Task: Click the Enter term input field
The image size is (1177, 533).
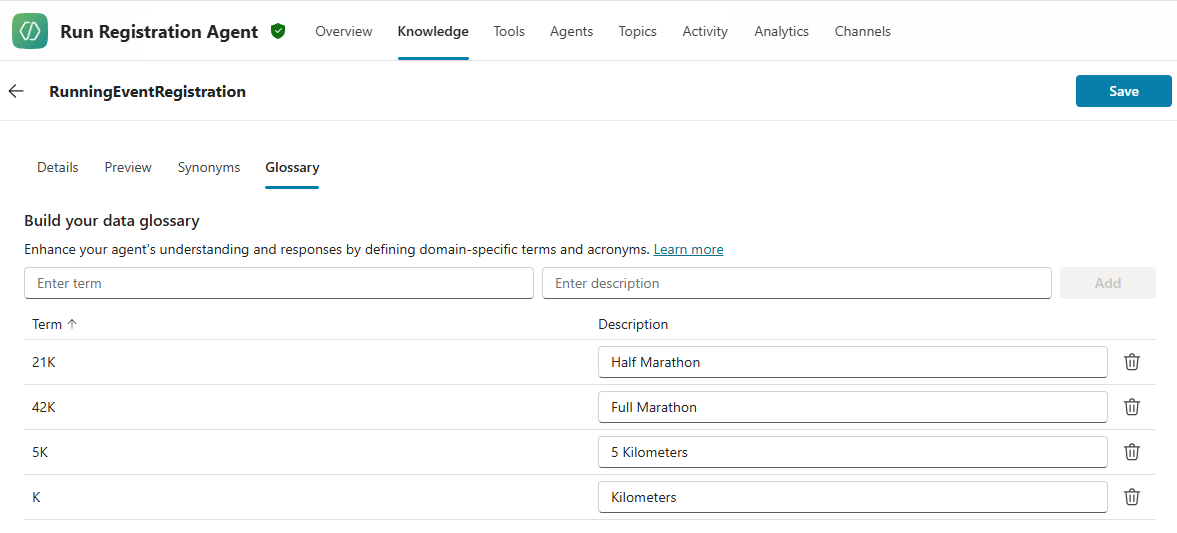Action: (x=278, y=283)
